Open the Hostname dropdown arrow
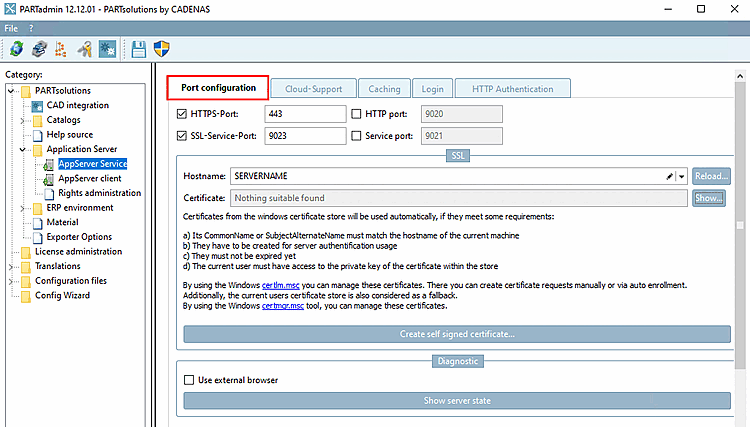750x427 pixels. [x=682, y=176]
